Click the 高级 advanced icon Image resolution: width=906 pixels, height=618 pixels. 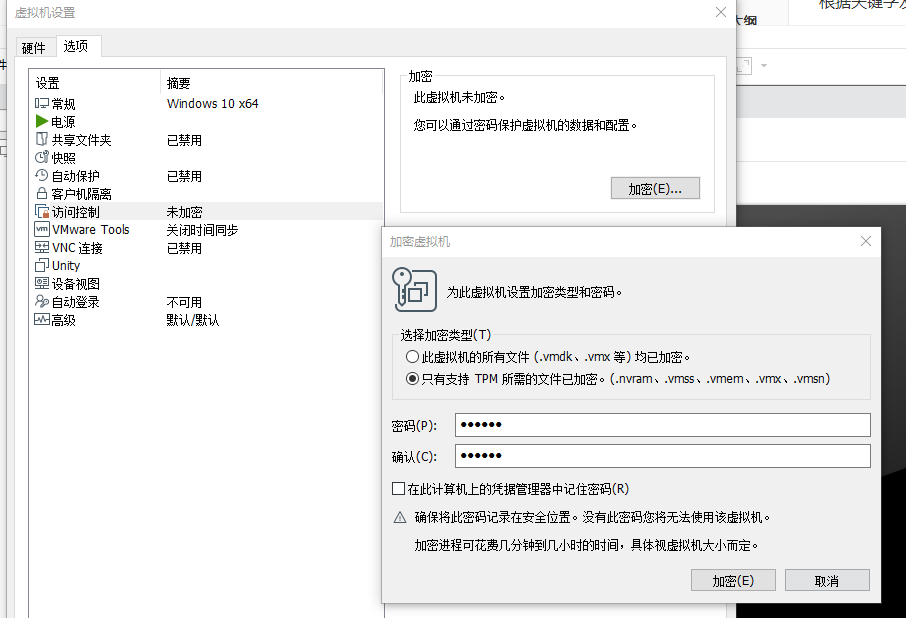42,319
